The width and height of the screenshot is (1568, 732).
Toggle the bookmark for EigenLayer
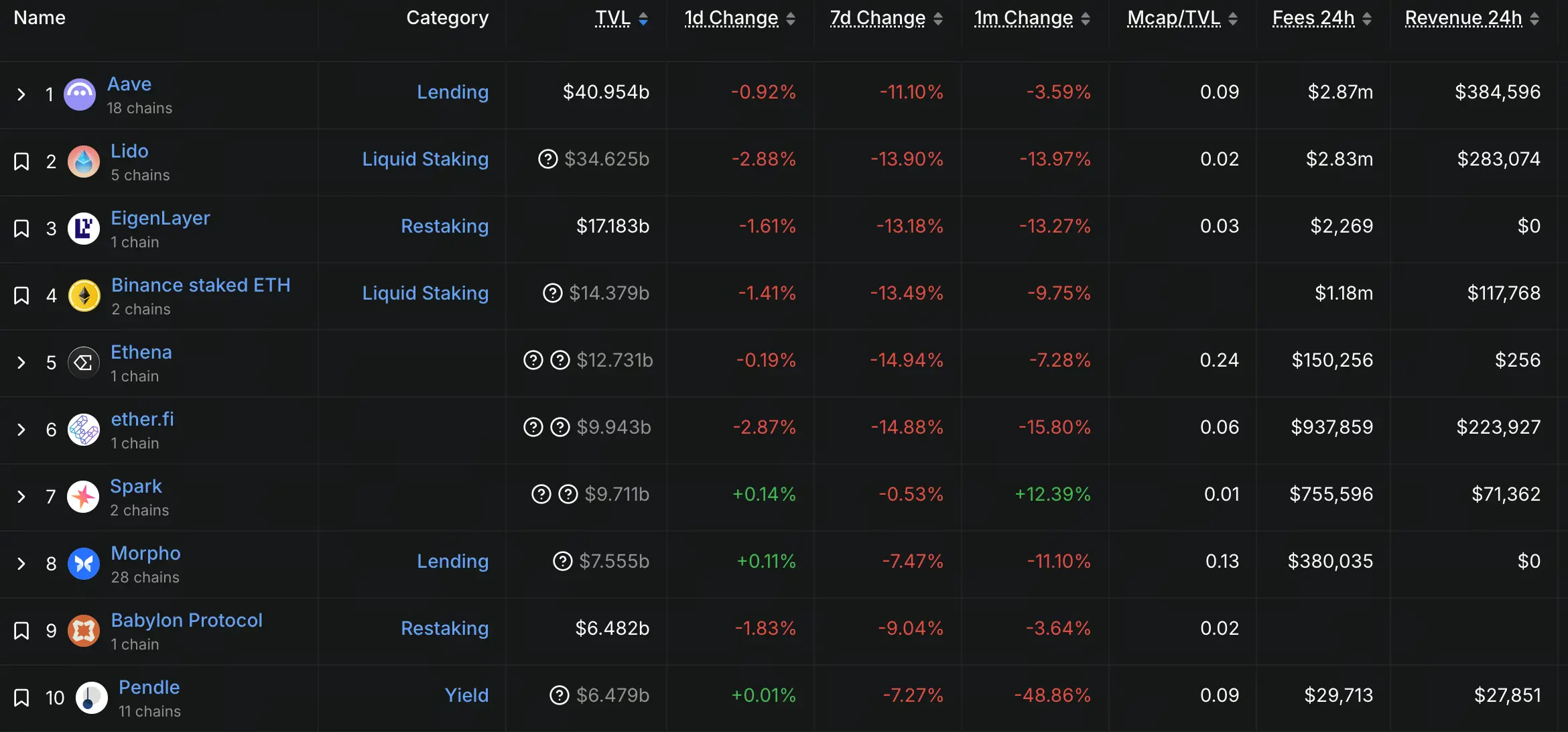pos(21,229)
